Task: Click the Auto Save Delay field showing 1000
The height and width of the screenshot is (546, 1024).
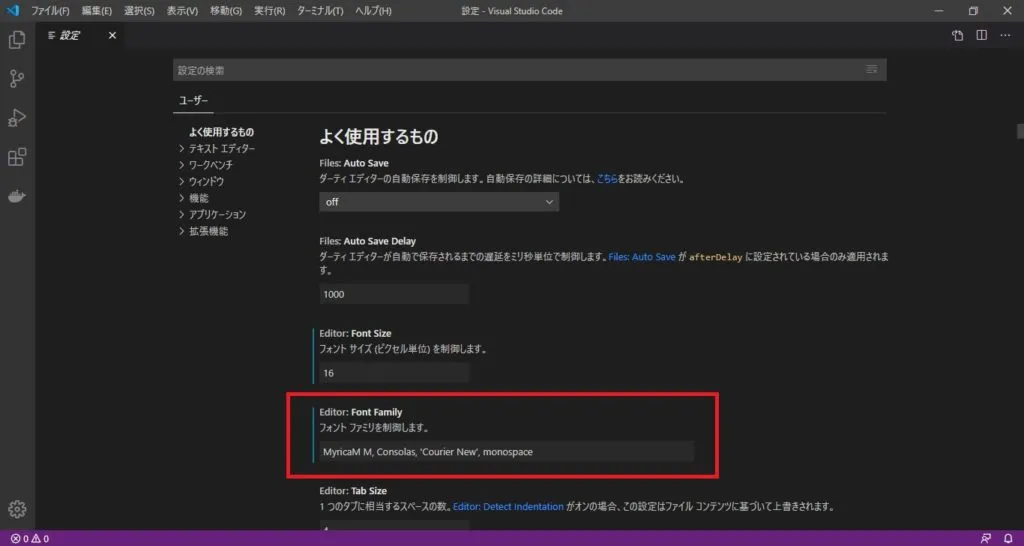Action: [x=394, y=294]
